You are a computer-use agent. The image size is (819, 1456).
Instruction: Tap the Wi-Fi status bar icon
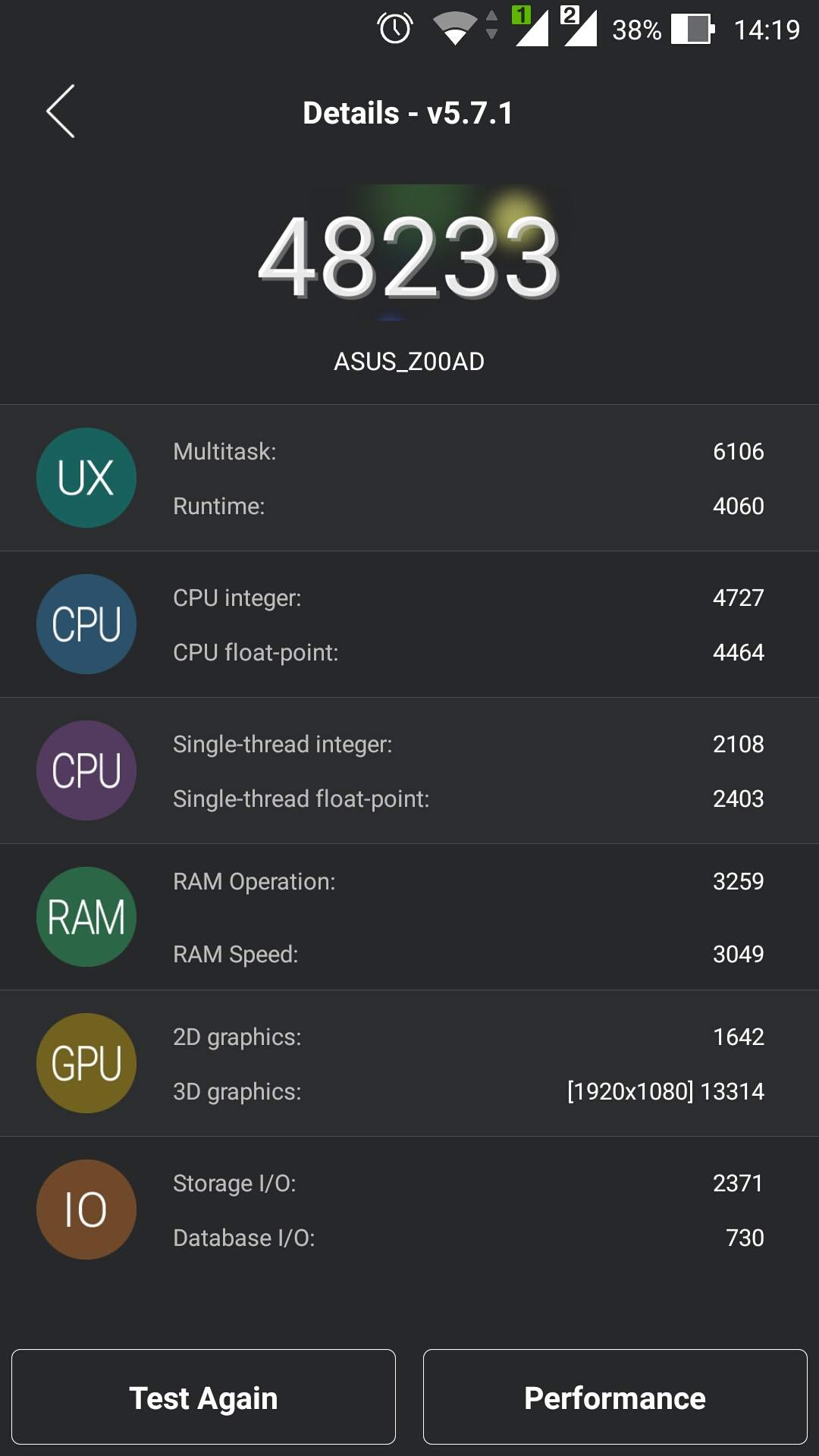click(455, 29)
